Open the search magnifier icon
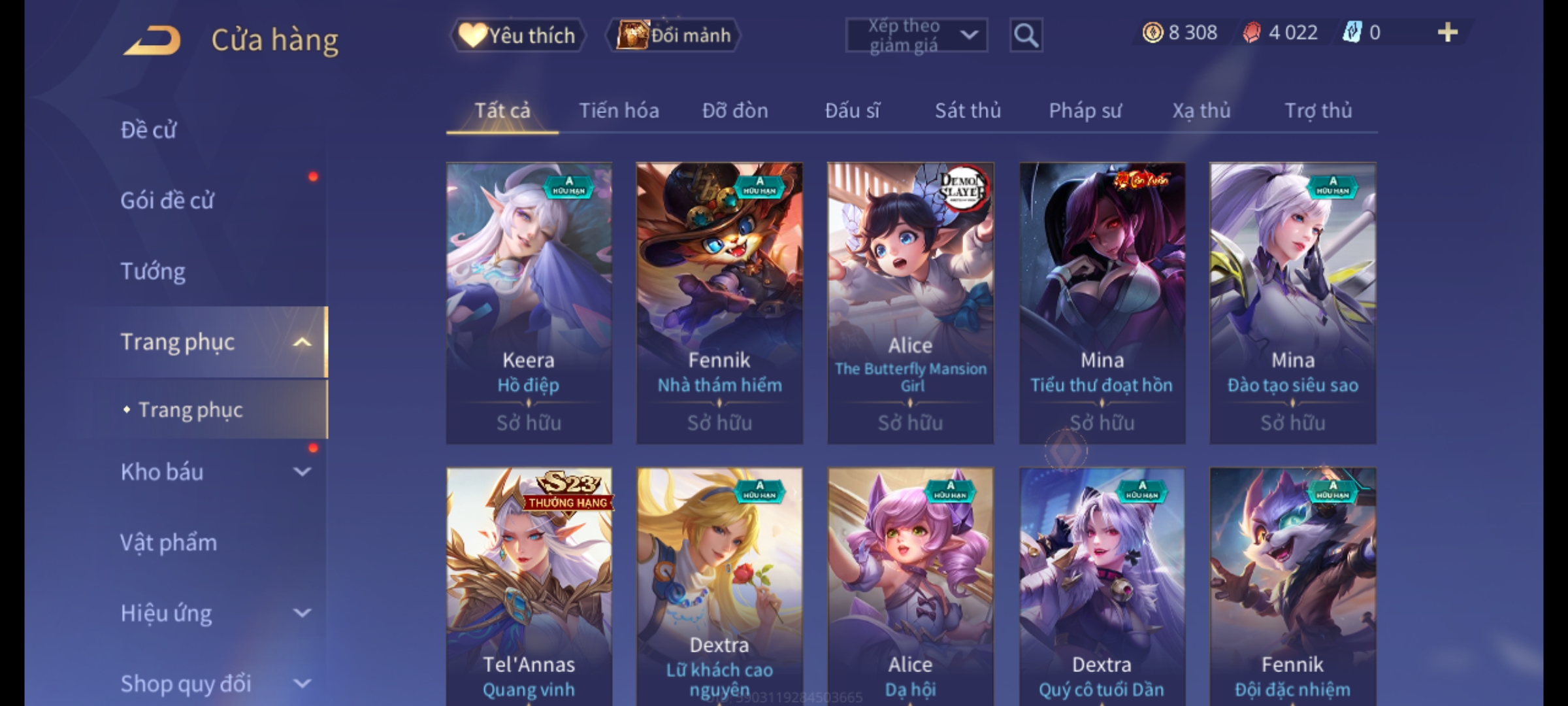This screenshot has width=1568, height=706. (1026, 35)
